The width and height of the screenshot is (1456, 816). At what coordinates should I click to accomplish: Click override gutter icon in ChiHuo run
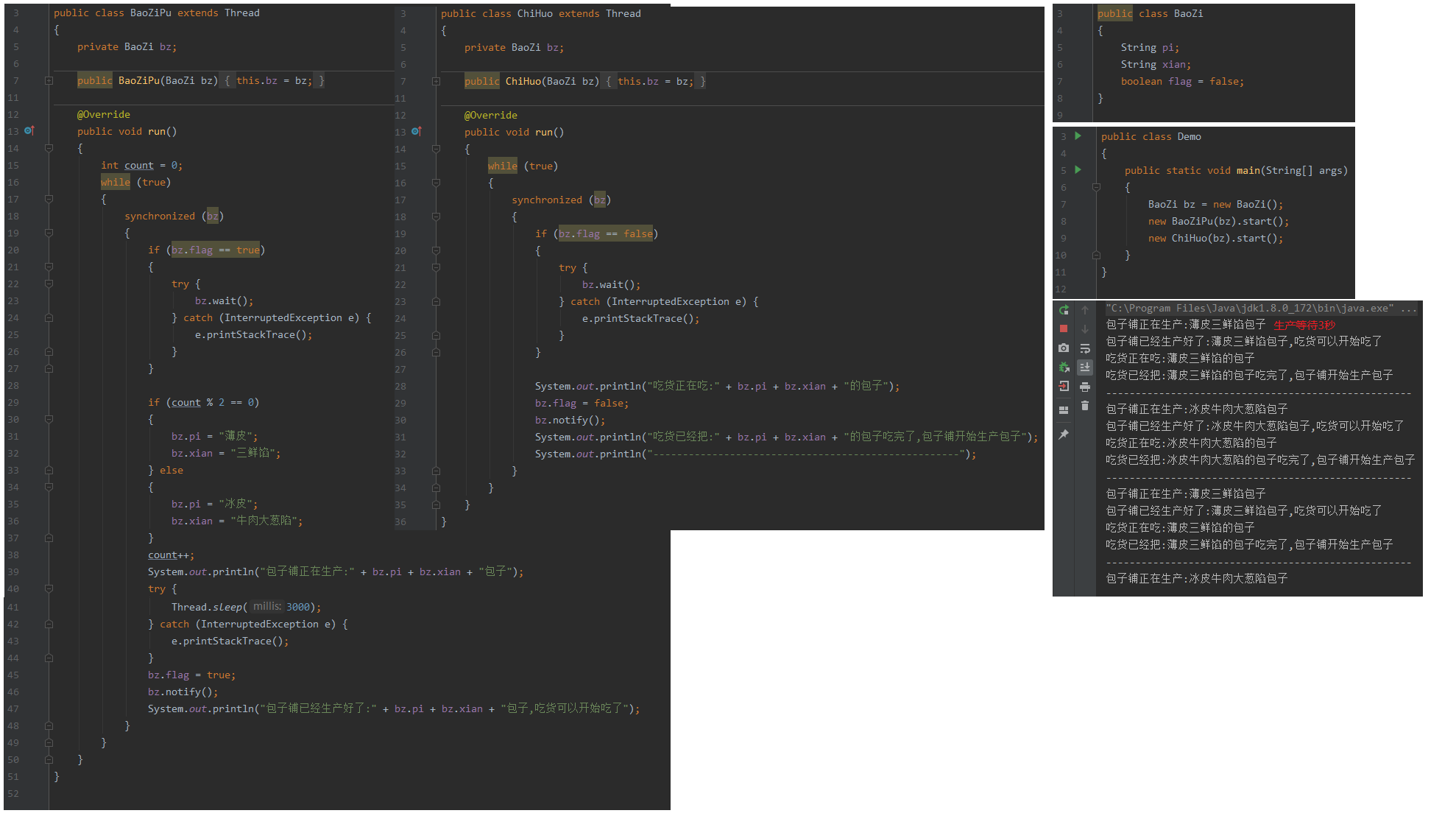point(416,132)
